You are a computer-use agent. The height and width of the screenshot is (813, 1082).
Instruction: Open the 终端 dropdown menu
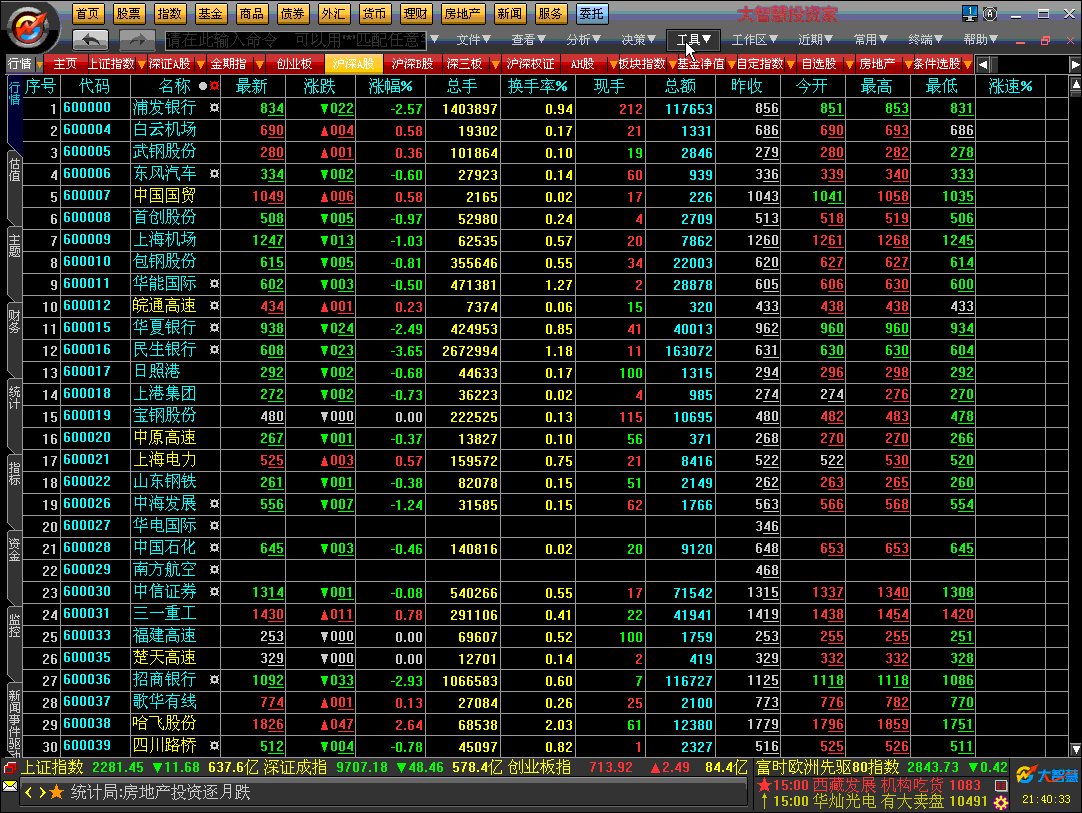click(925, 40)
